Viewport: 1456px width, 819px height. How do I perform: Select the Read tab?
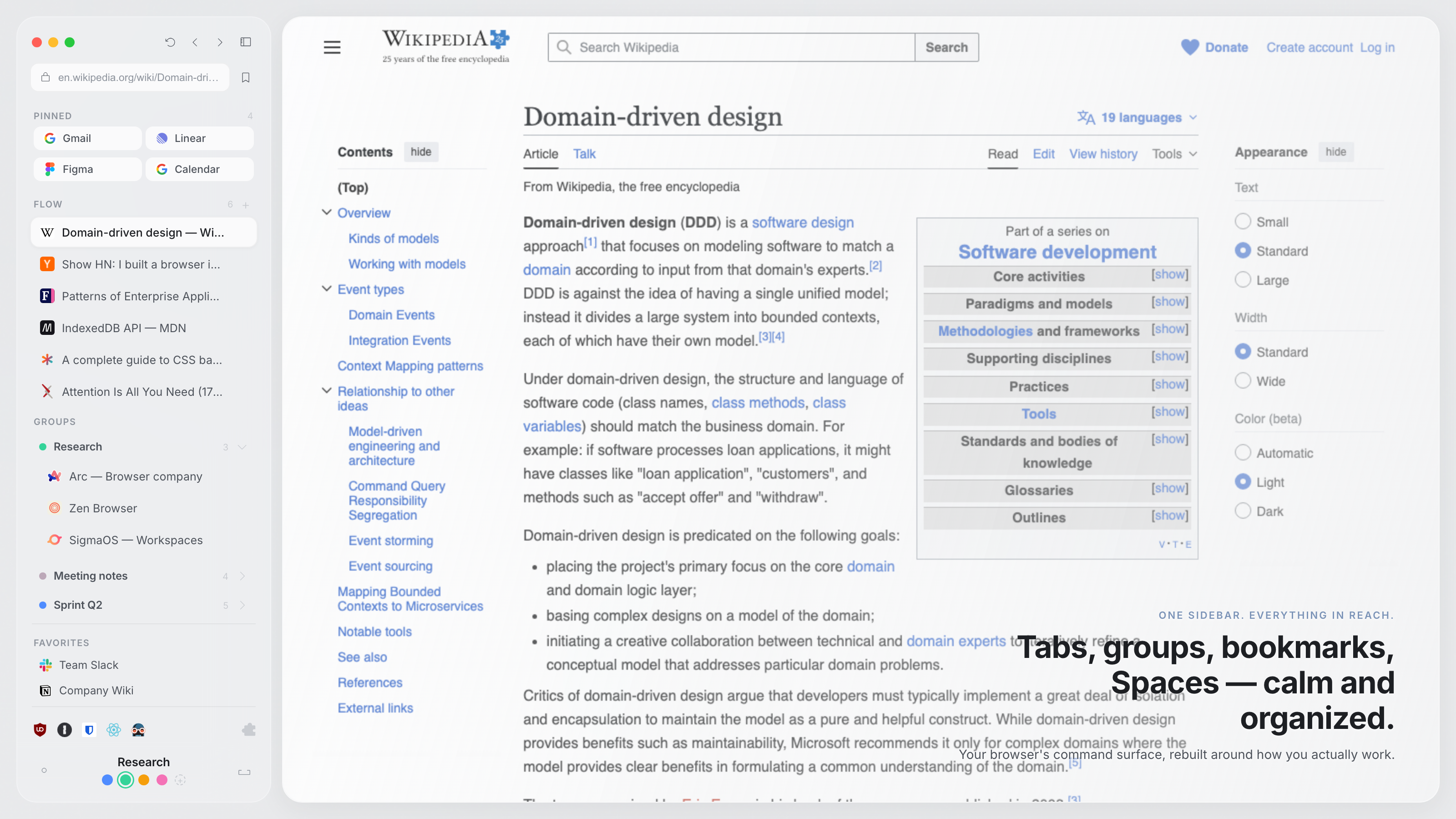1003,154
